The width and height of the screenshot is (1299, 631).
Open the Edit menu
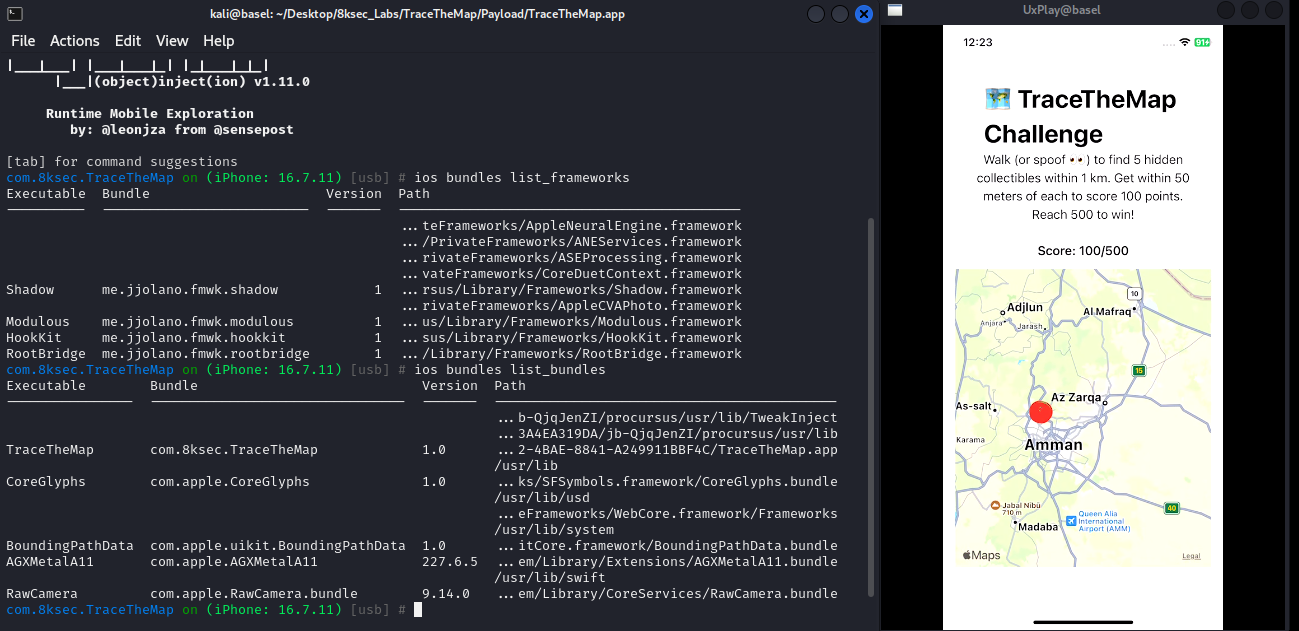coord(128,41)
